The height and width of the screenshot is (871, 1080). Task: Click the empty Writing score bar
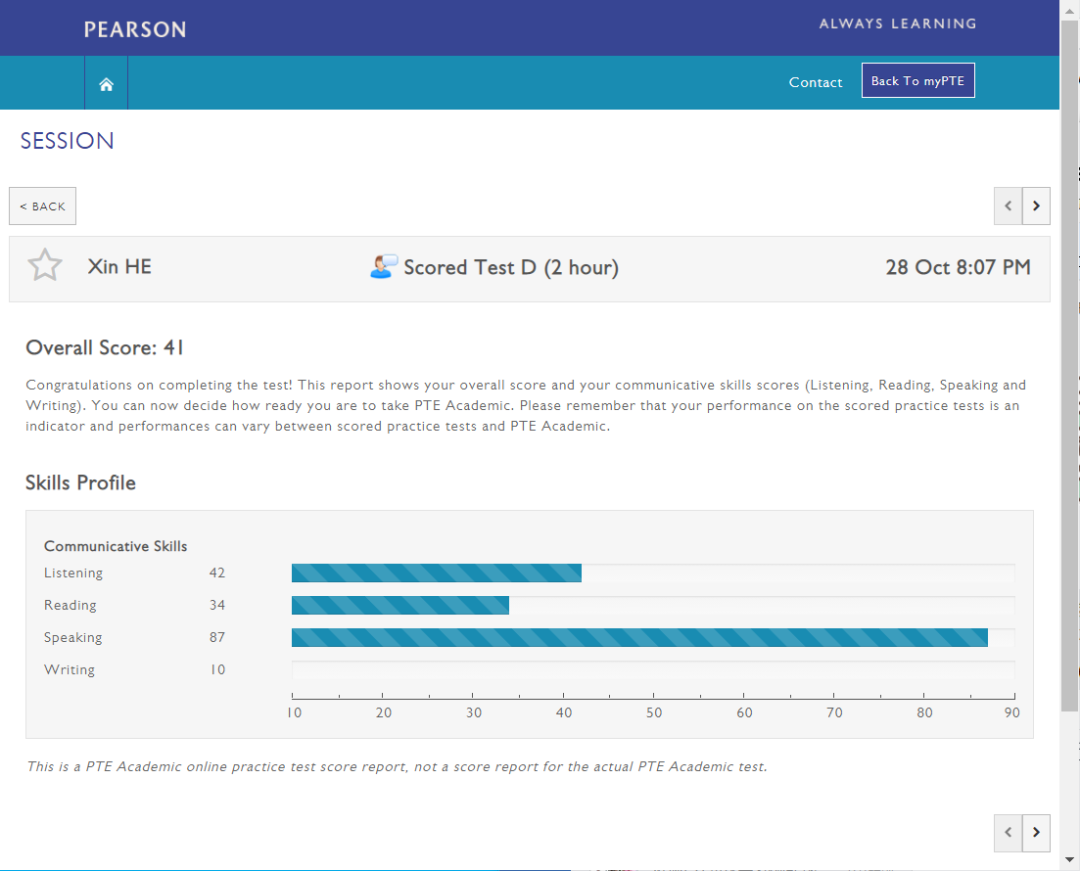(x=653, y=670)
